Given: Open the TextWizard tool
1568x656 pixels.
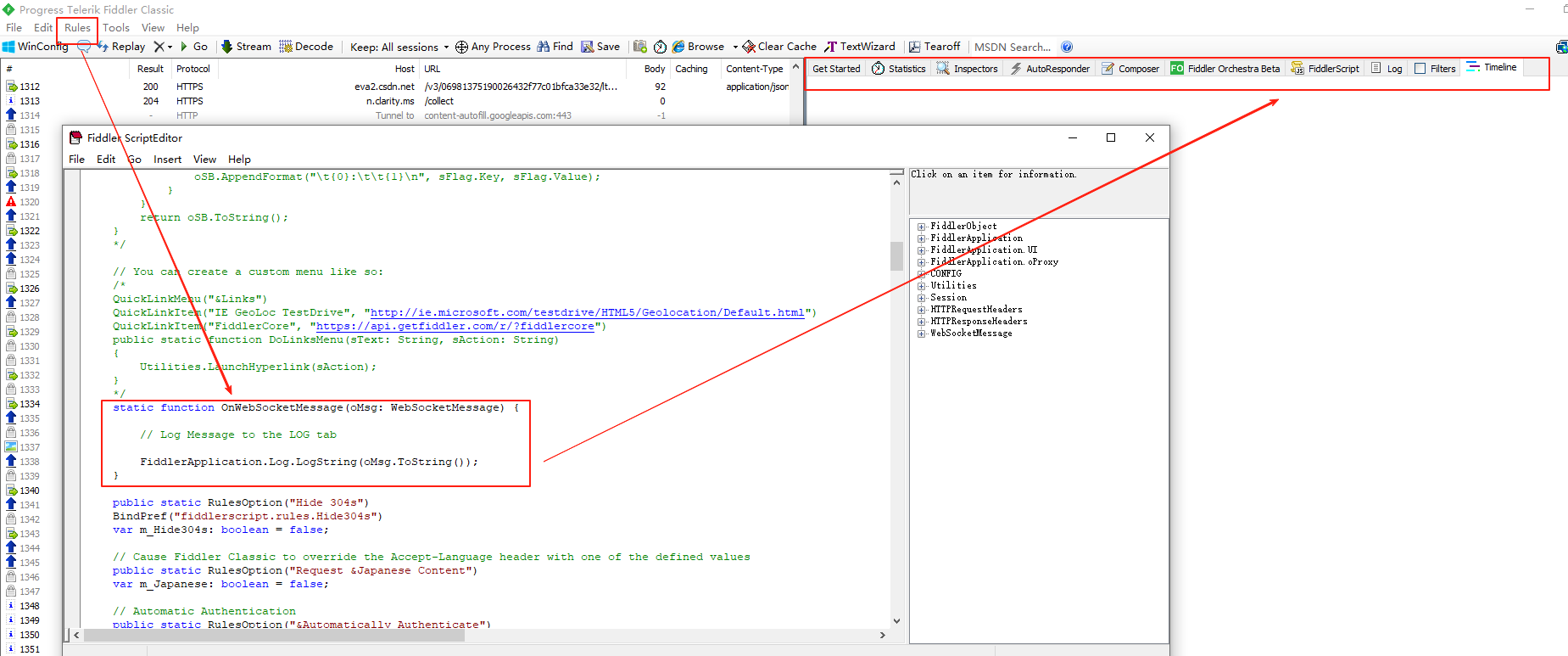Looking at the screenshot, I should pos(860,47).
